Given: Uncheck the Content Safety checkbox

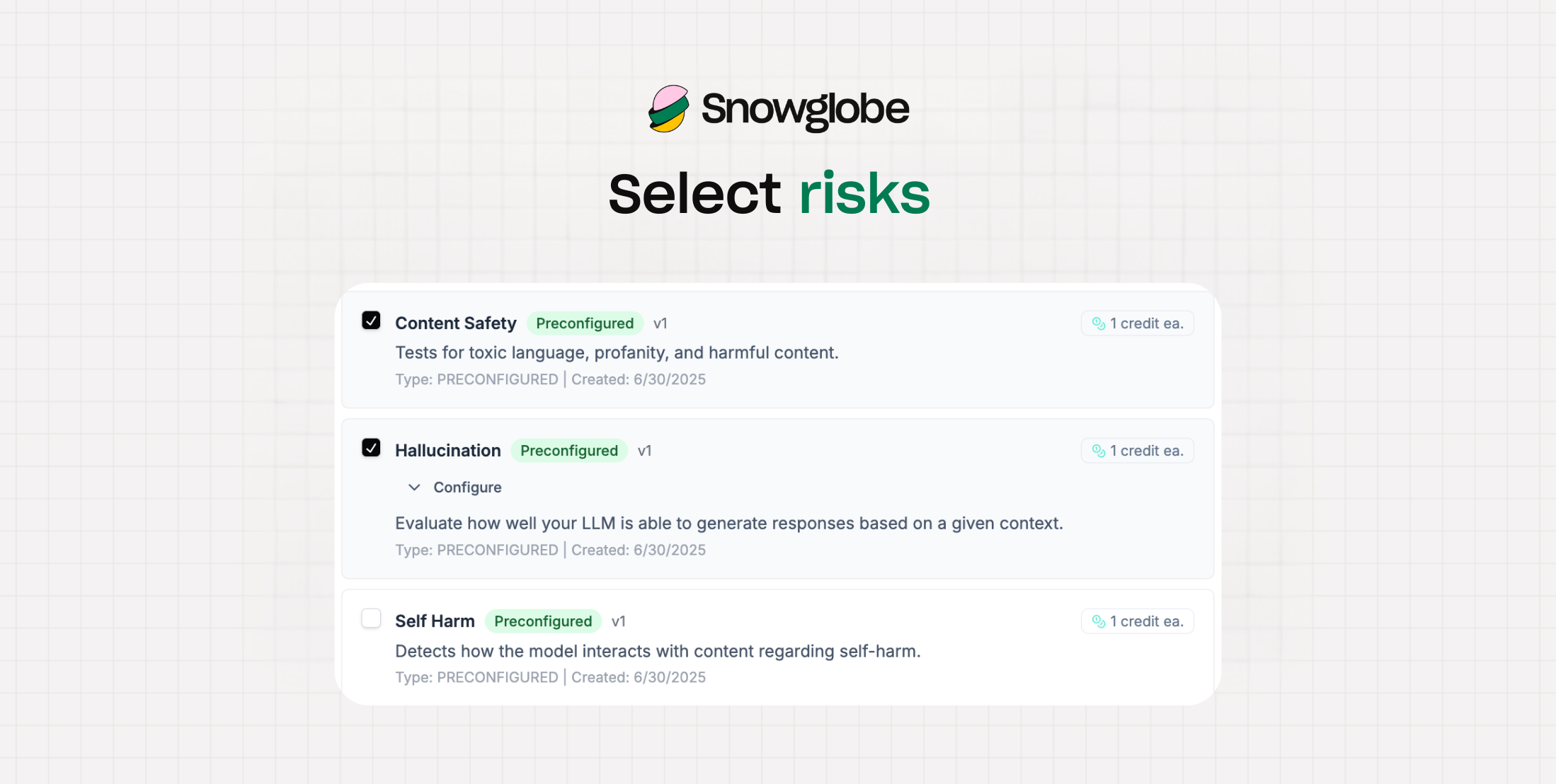Looking at the screenshot, I should pos(371,321).
